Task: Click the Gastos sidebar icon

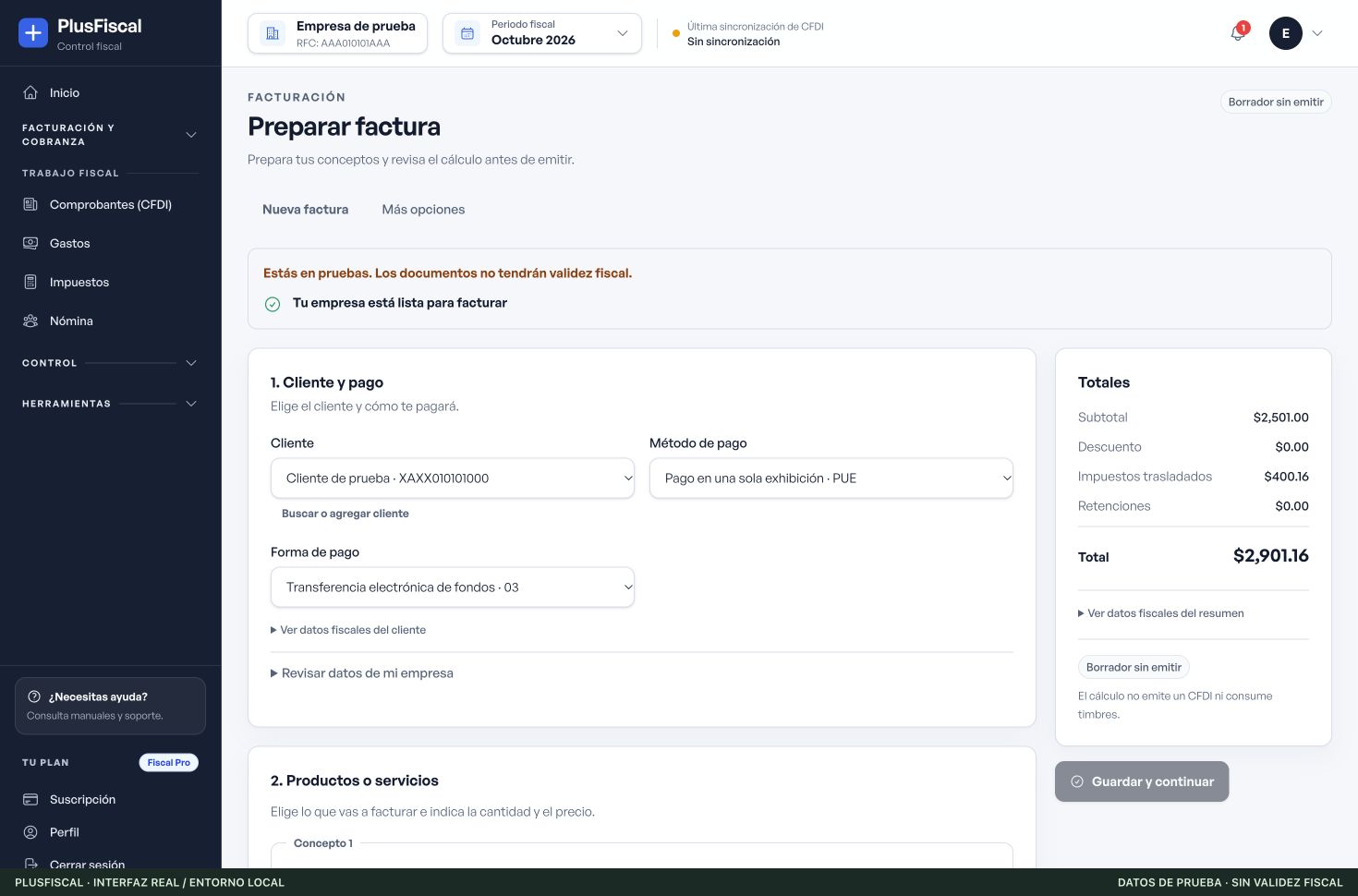Action: pos(30,243)
